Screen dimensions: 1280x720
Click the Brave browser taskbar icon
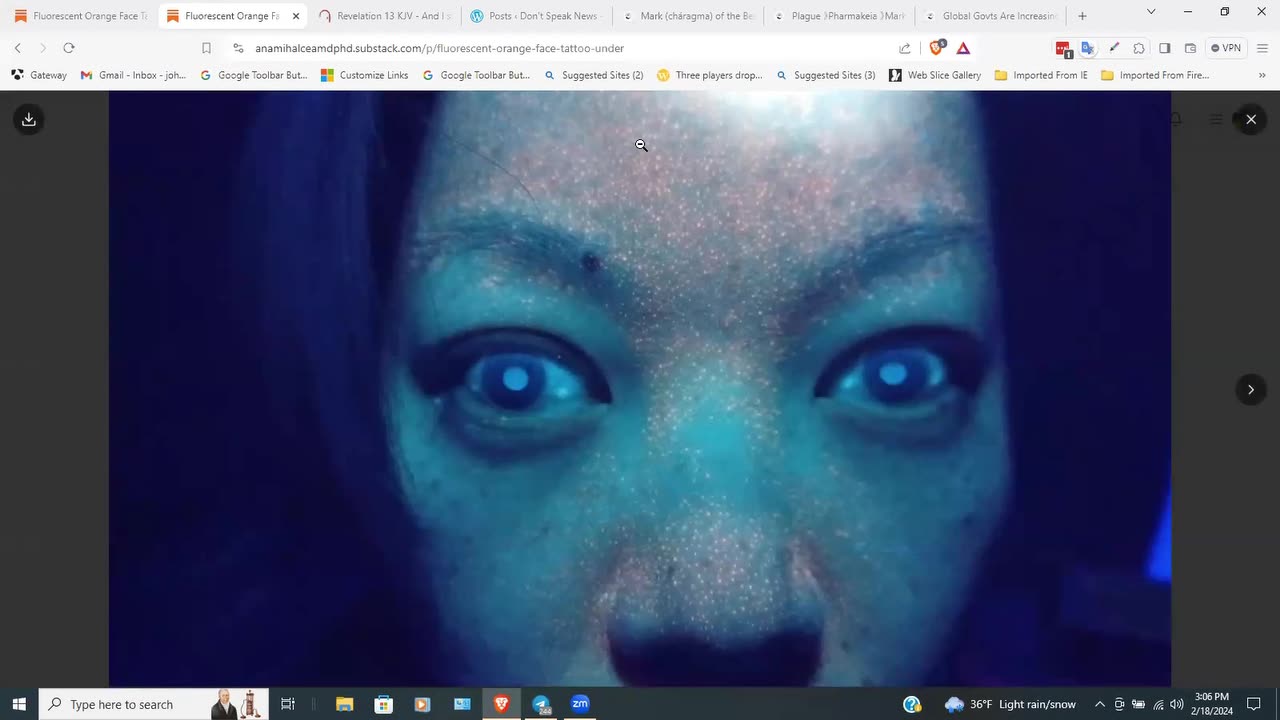501,704
